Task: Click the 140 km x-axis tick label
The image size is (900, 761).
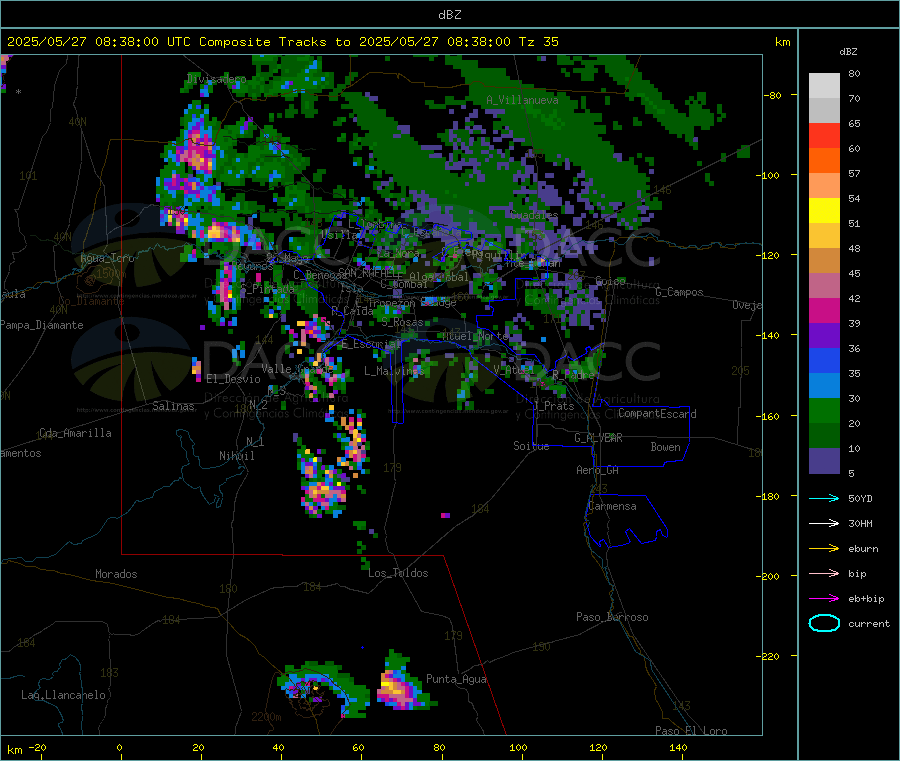Action: (x=678, y=747)
